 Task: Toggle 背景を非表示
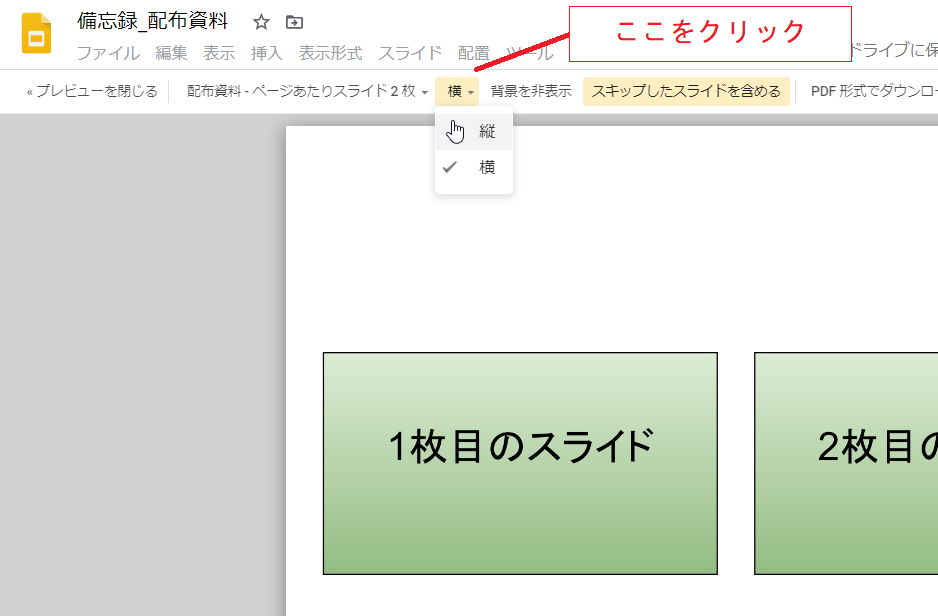click(x=531, y=92)
